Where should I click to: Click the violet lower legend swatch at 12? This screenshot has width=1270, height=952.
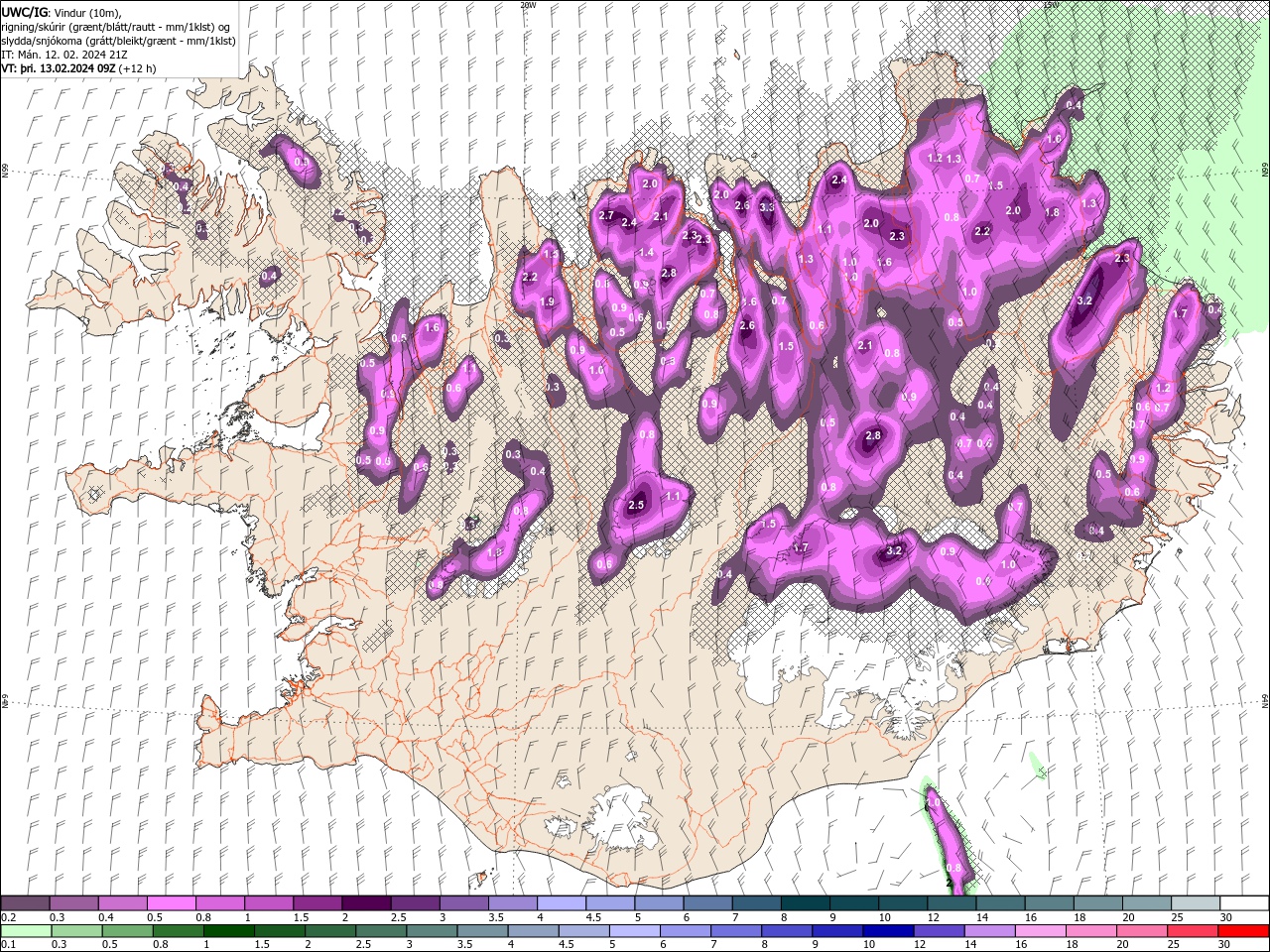pos(939,931)
